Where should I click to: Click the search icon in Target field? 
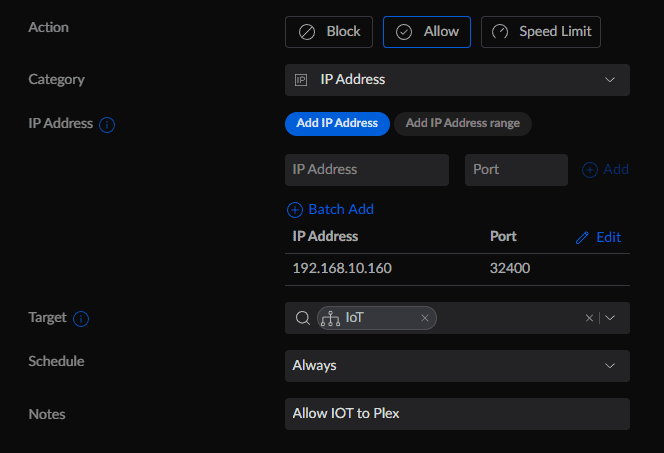click(302, 318)
